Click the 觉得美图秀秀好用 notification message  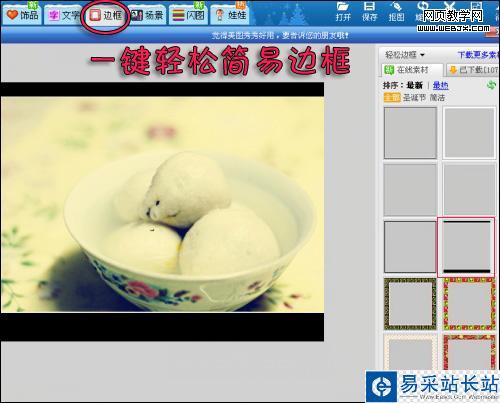click(280, 35)
